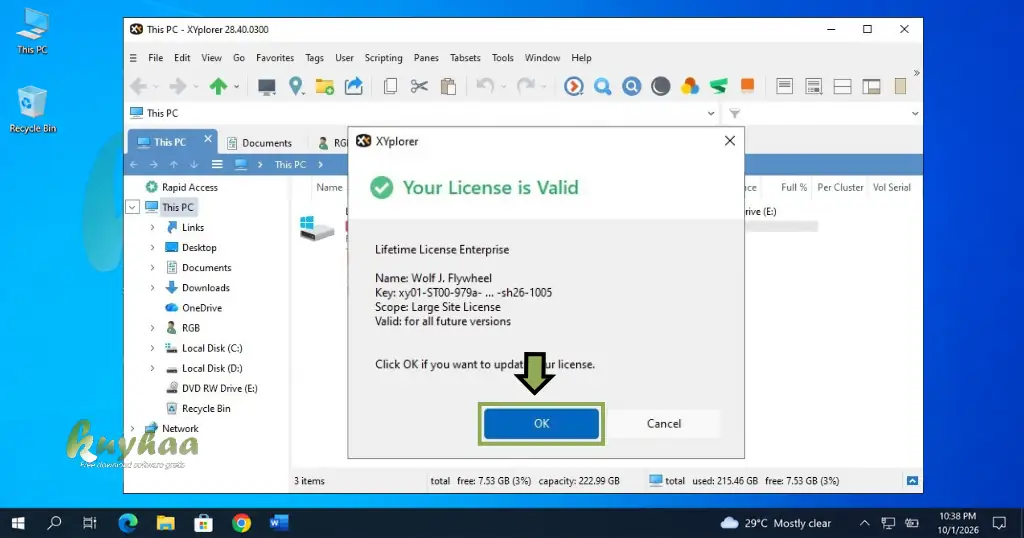Open the Help menu
The height and width of the screenshot is (538, 1024).
581,57
